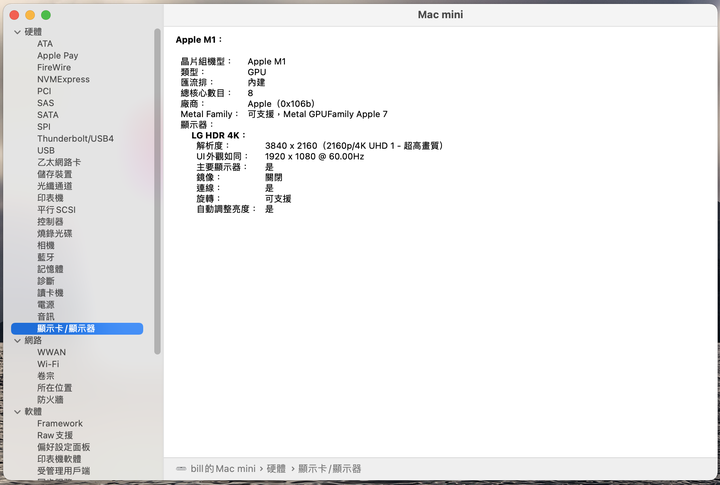
Task: Open Framework under 軟體
Action: (60, 423)
